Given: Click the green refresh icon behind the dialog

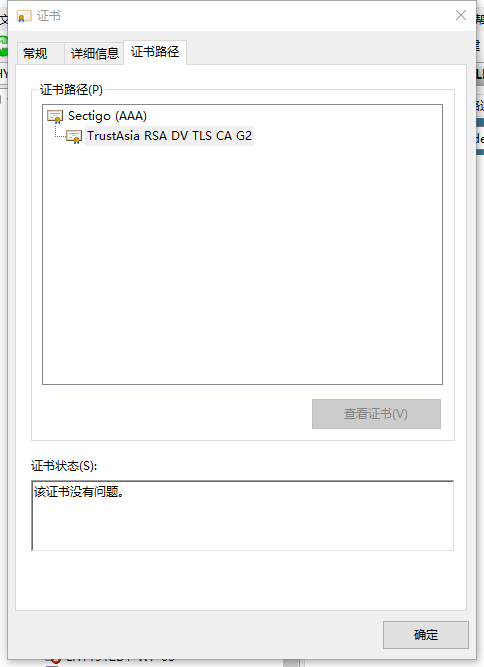Looking at the screenshot, I should coord(3,46).
